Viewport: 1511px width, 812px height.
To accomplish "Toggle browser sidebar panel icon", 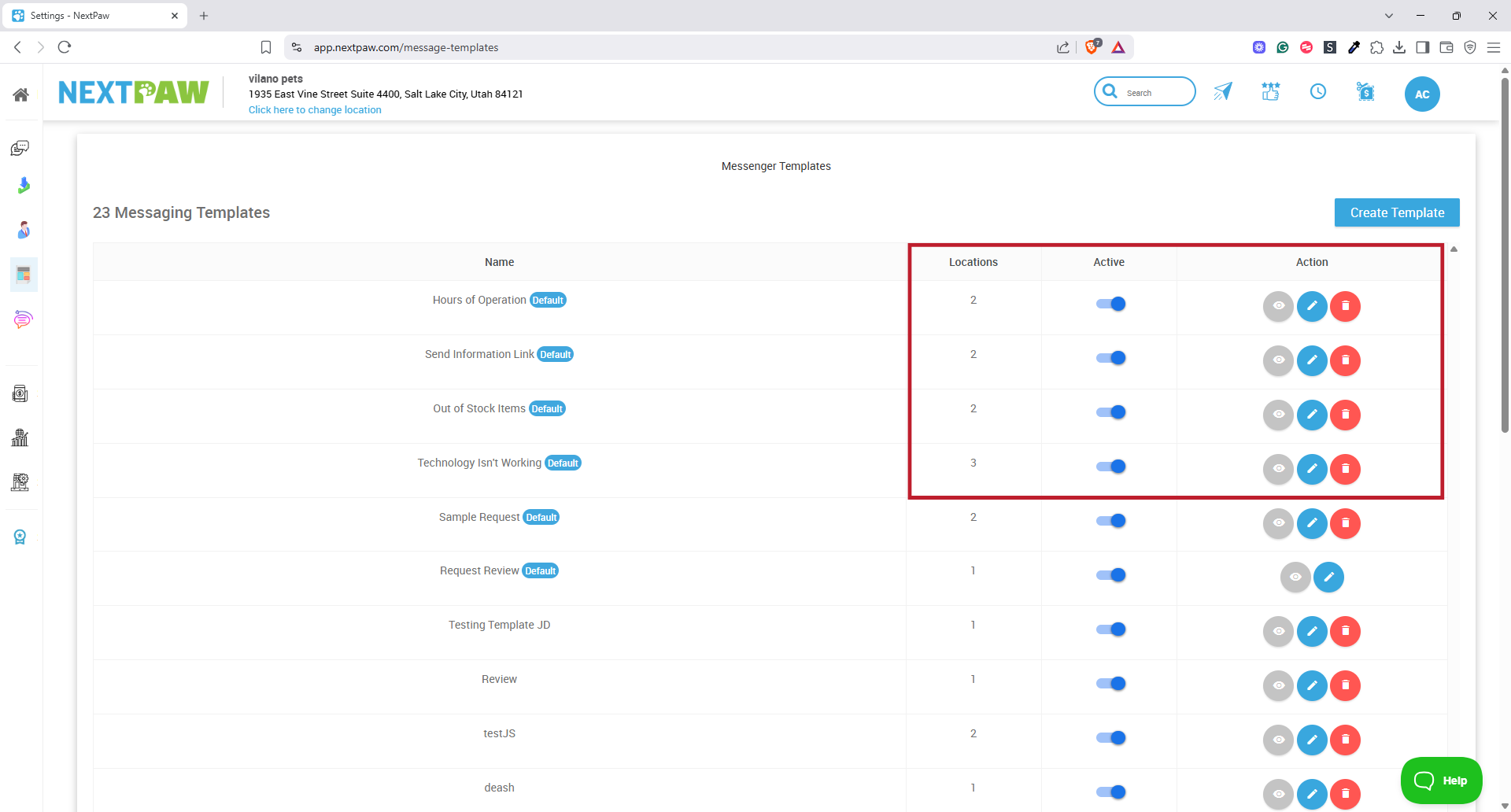I will click(x=1423, y=47).
